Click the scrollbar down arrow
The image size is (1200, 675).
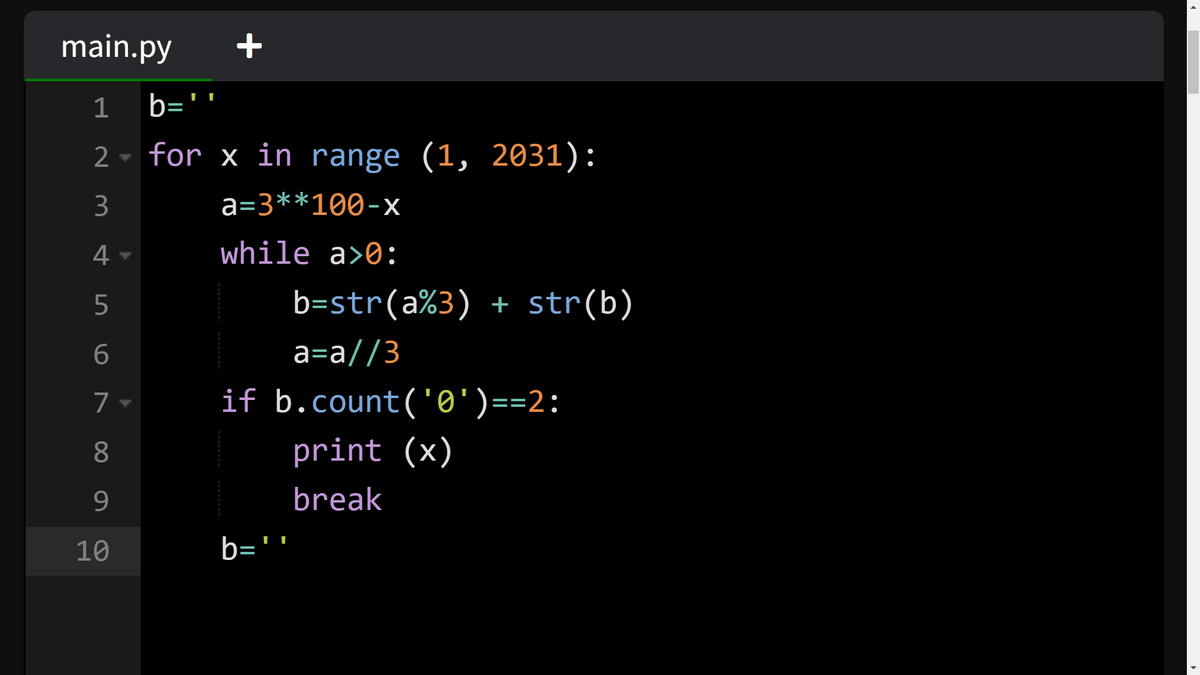[1192, 667]
